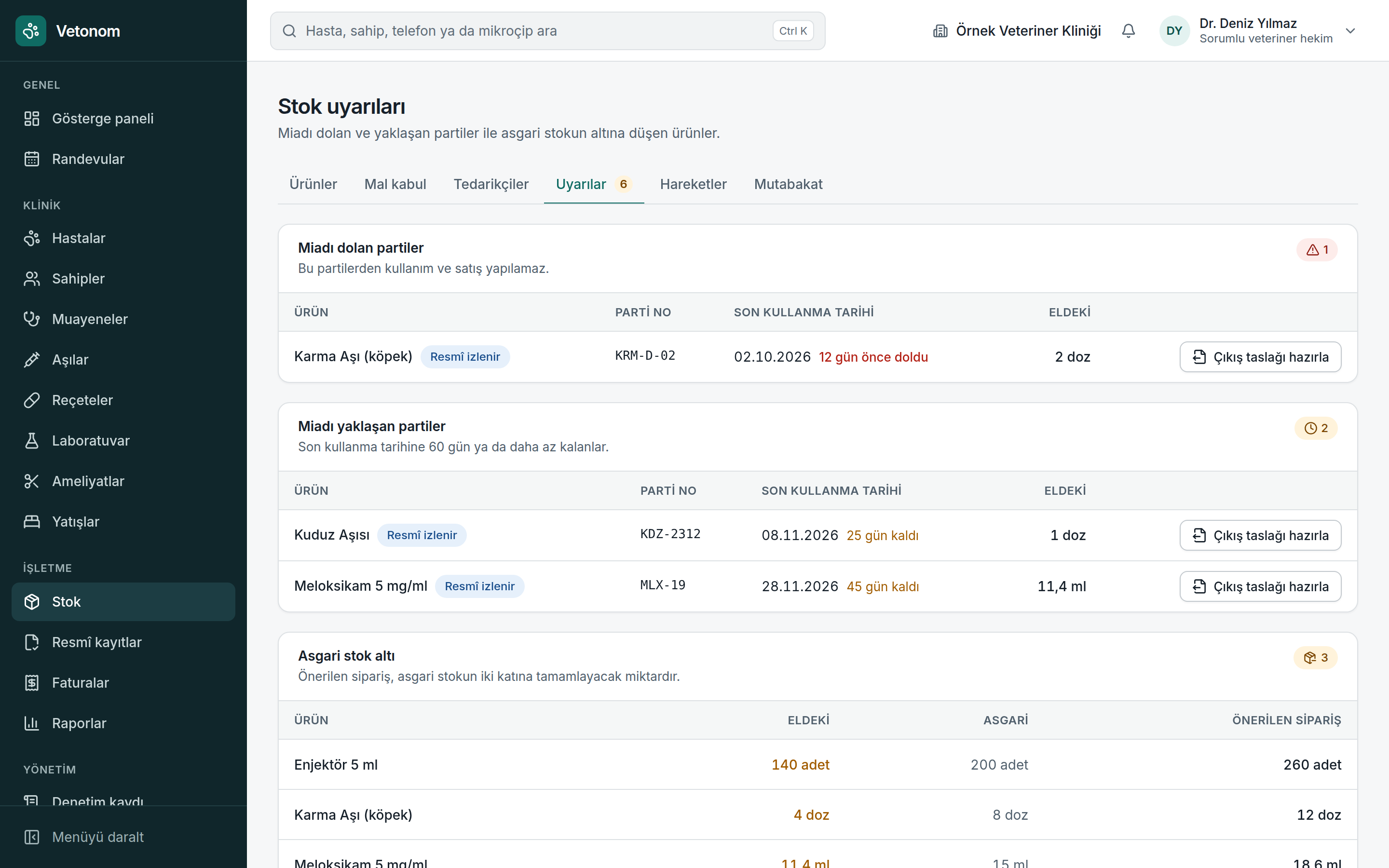1389x868 pixels.
Task: Click the 260 adet suggested order value
Action: (x=1312, y=765)
